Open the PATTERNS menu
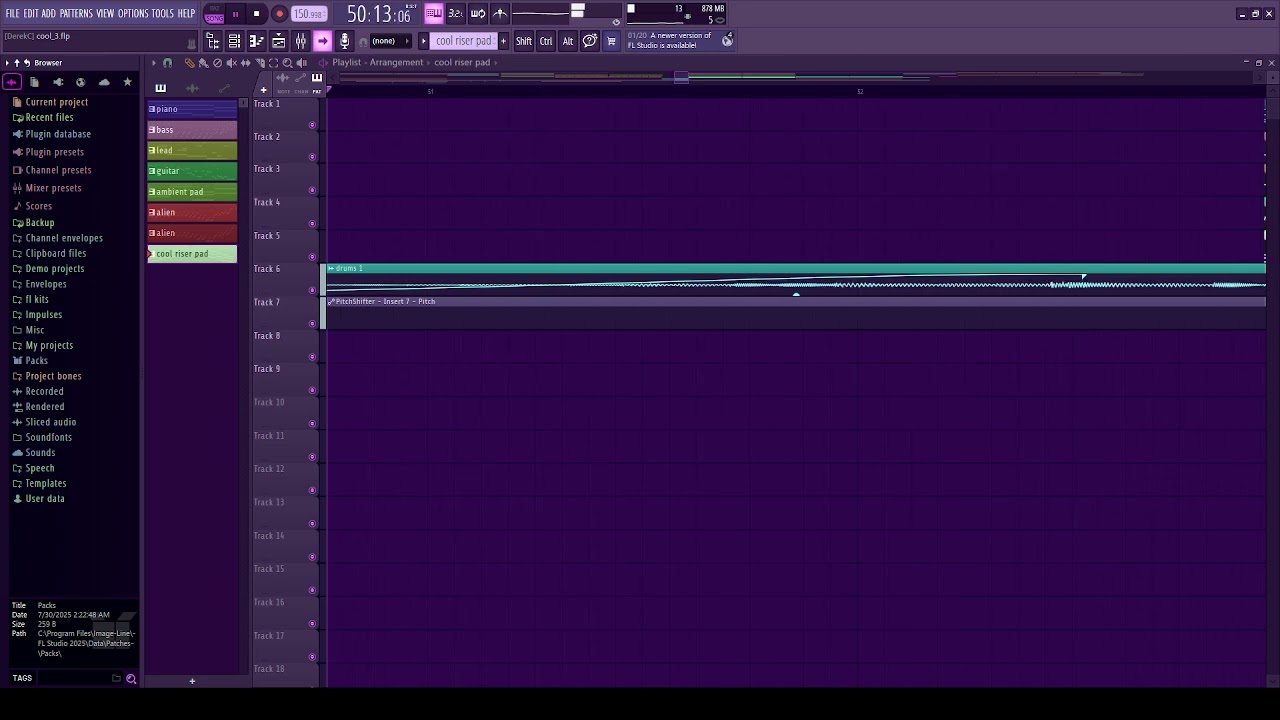The height and width of the screenshot is (720, 1280). tap(76, 13)
